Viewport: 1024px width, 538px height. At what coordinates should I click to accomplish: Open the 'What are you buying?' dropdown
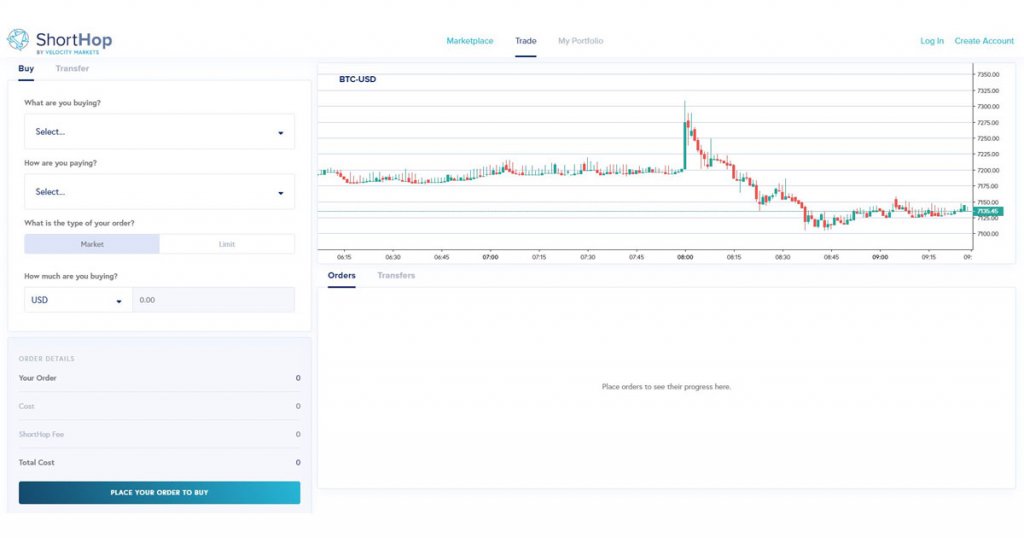[159, 132]
